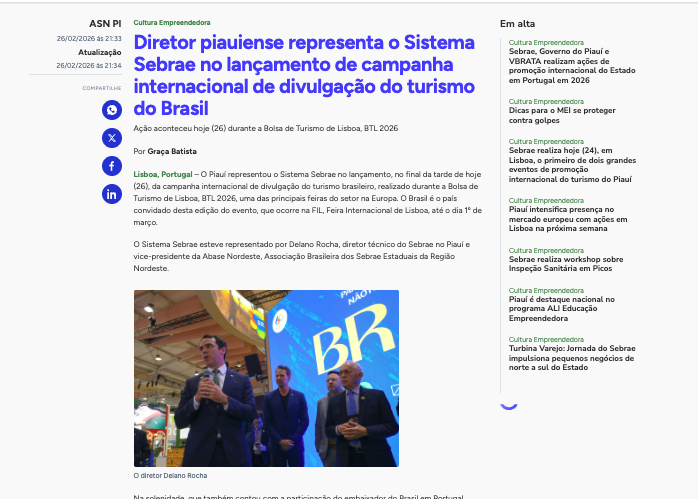
Task: Click the 'Em alta' sidebar heading
Action: point(517,24)
